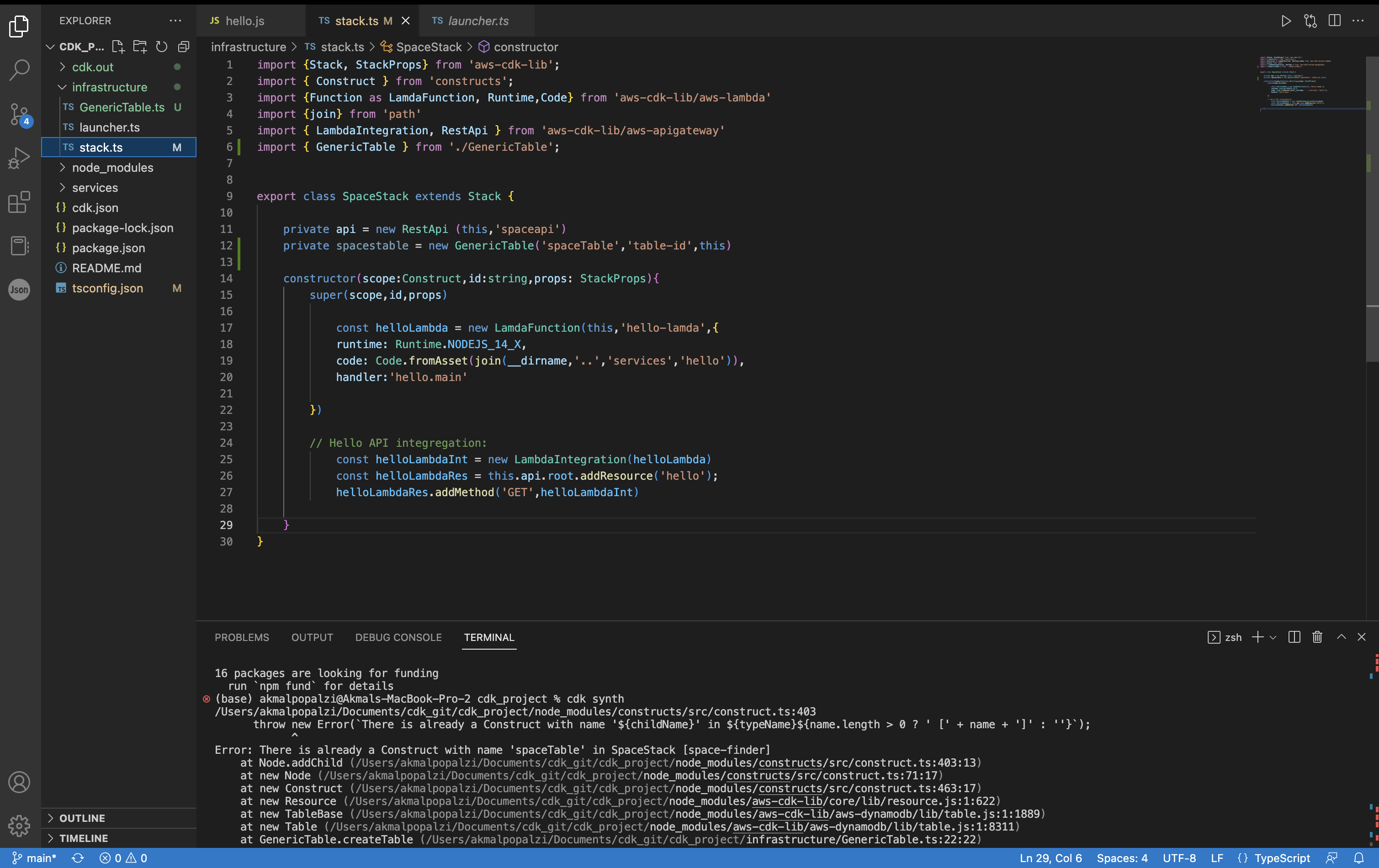Expand the TIMELINE section
Screen dimensions: 1379x868
coord(119,838)
